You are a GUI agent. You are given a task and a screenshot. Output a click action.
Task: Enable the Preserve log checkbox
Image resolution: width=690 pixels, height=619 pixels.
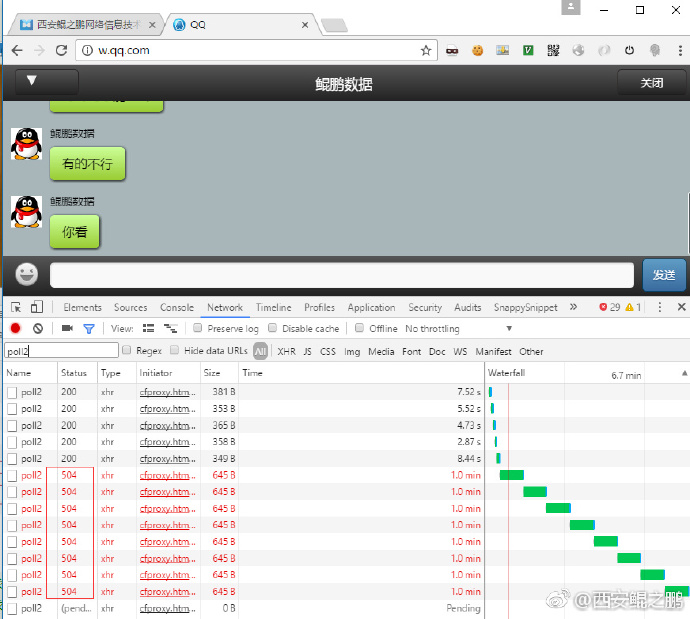(x=198, y=328)
